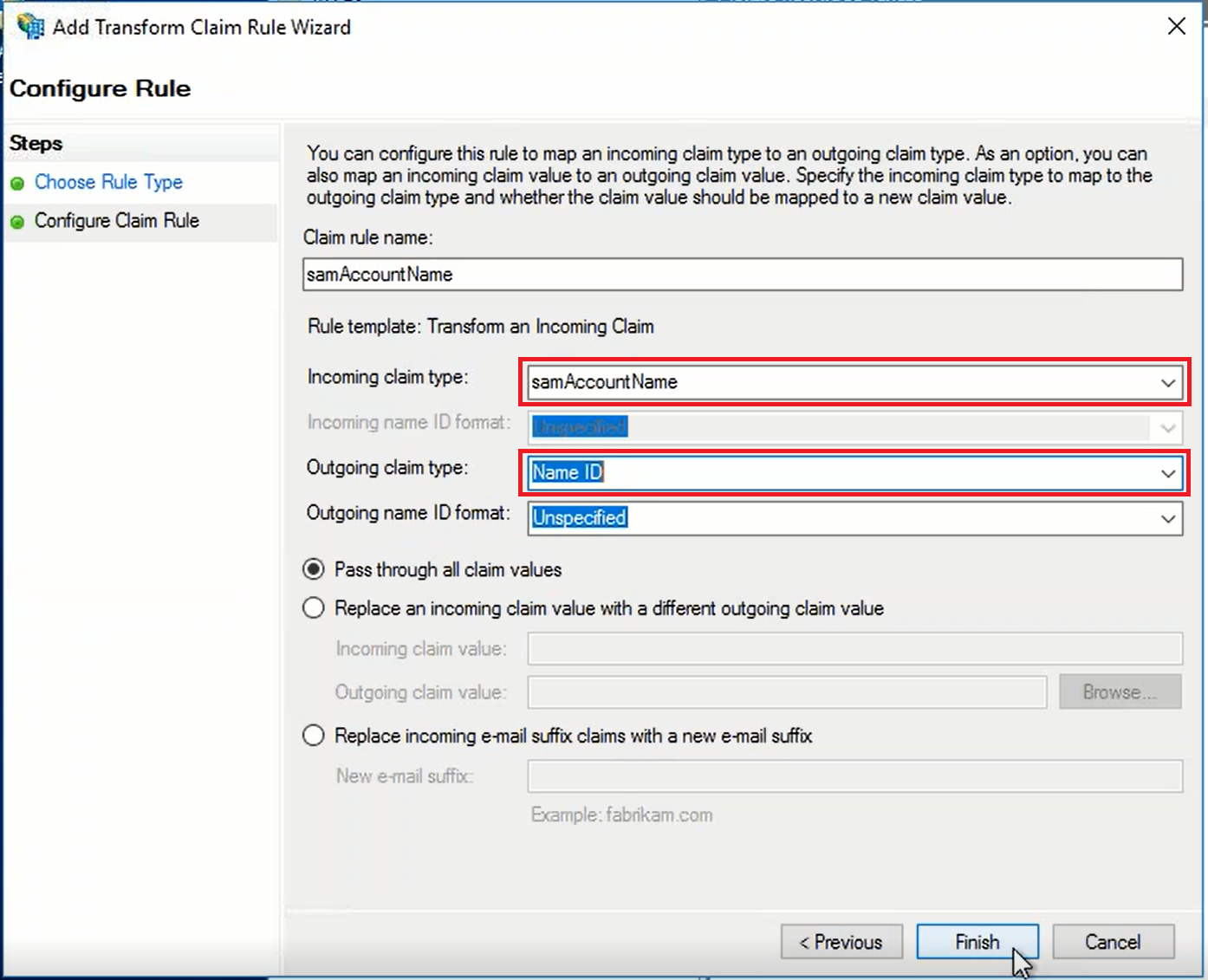Click green bullet beside Choose Rule Type
Image resolution: width=1208 pixels, height=980 pixels.
coord(17,184)
